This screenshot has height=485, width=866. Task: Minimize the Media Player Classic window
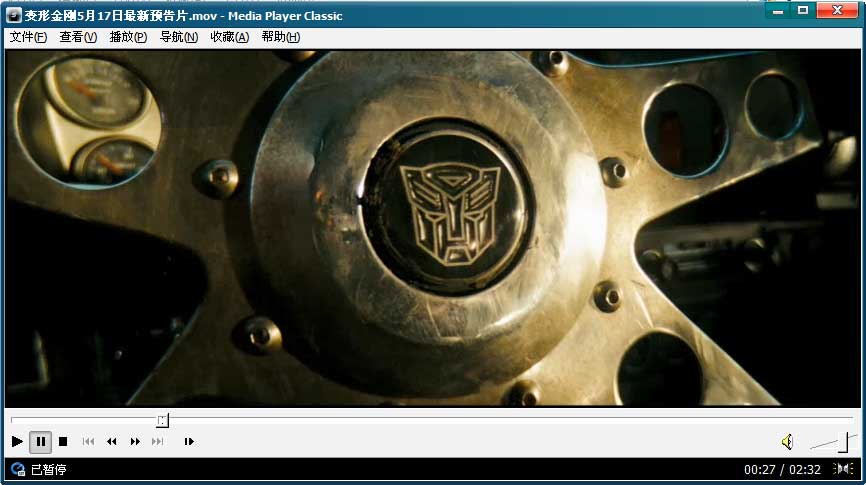[778, 10]
